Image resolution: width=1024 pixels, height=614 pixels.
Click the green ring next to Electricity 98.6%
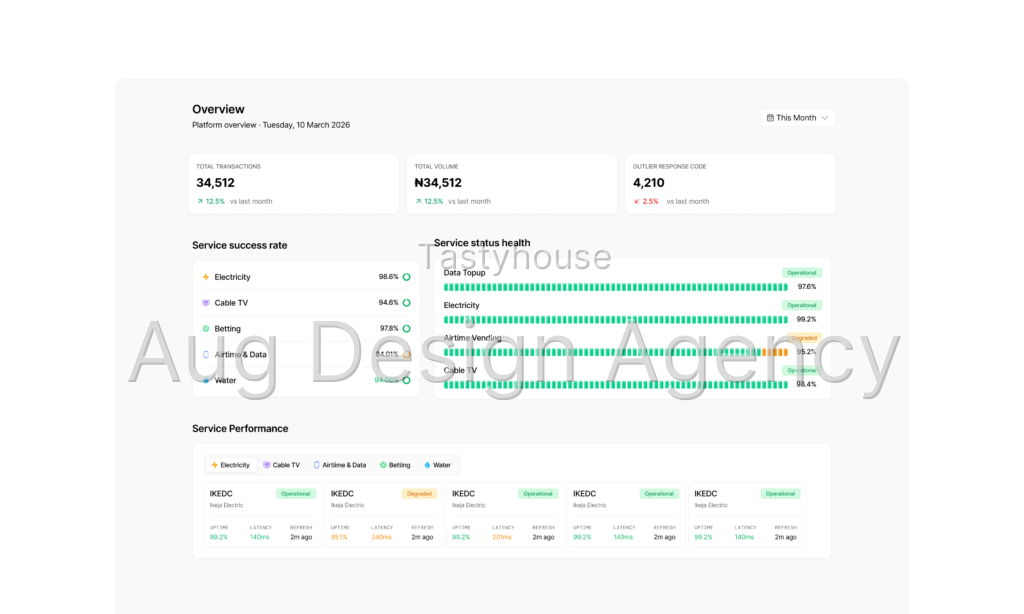[x=406, y=277]
